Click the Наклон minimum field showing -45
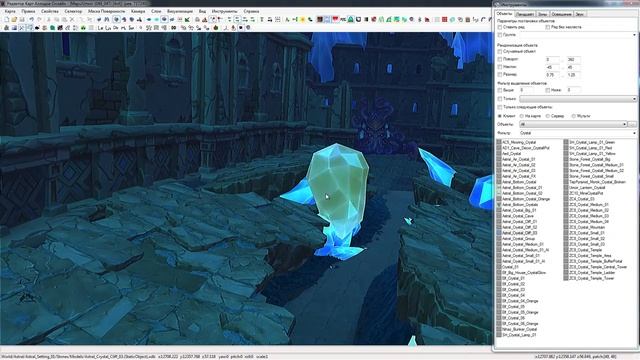640x360 pixels. [553, 67]
